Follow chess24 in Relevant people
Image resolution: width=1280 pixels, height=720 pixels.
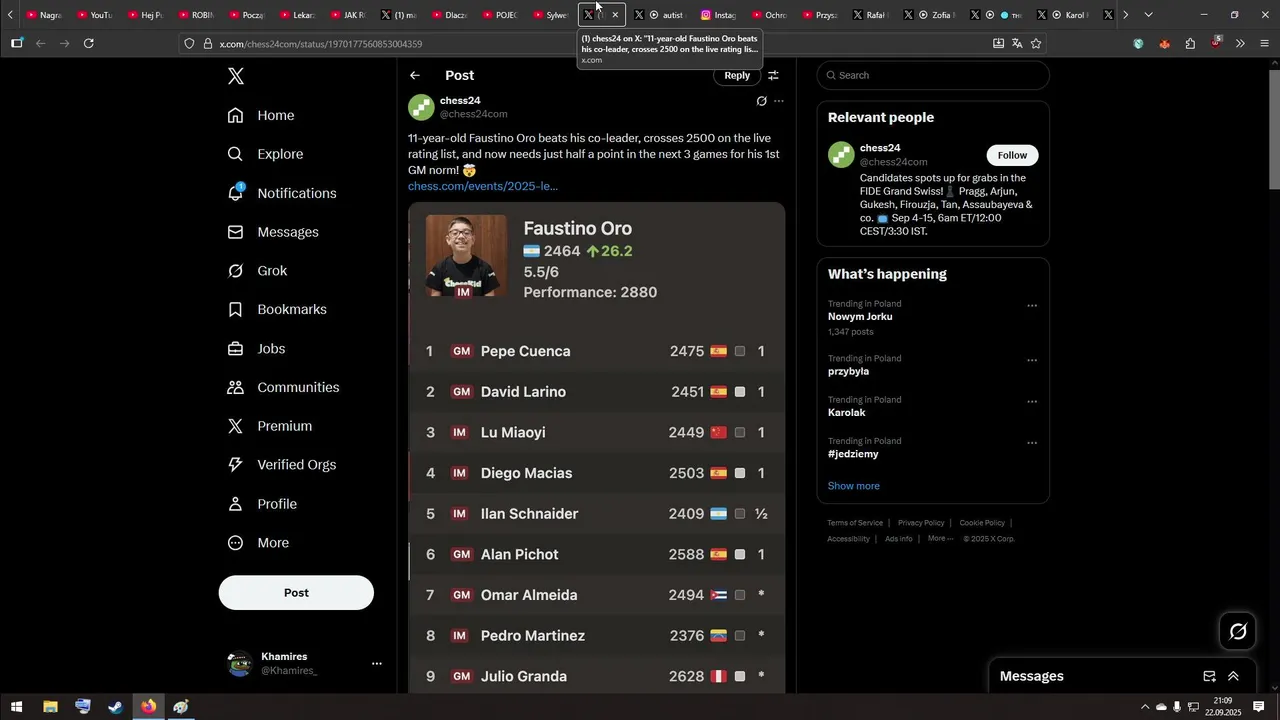[x=1012, y=155]
